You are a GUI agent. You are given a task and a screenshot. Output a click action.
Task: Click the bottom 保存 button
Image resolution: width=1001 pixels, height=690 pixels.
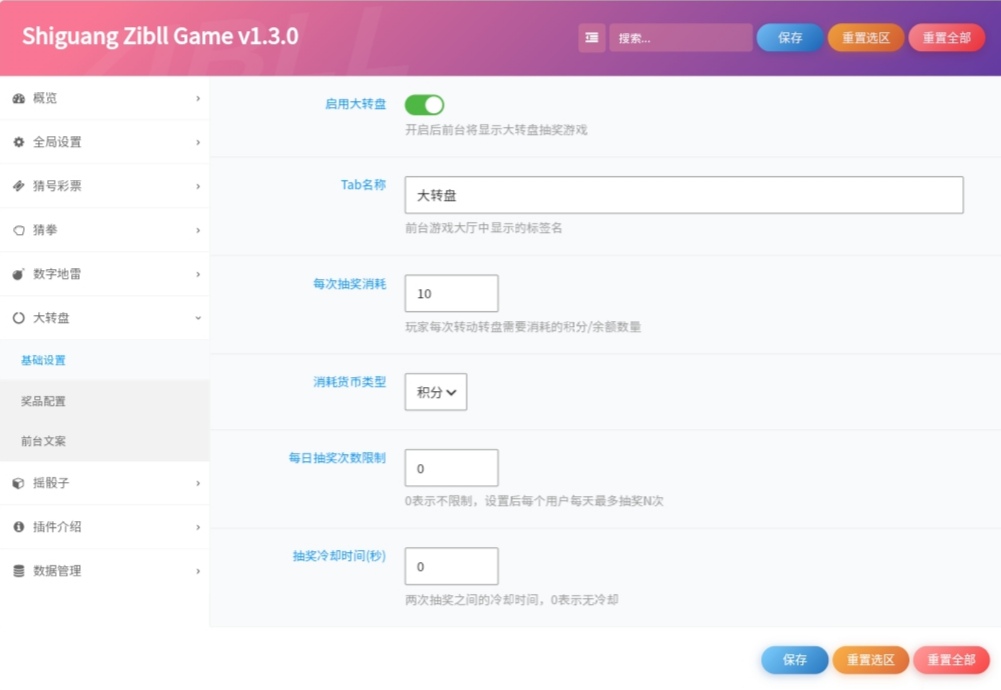795,660
